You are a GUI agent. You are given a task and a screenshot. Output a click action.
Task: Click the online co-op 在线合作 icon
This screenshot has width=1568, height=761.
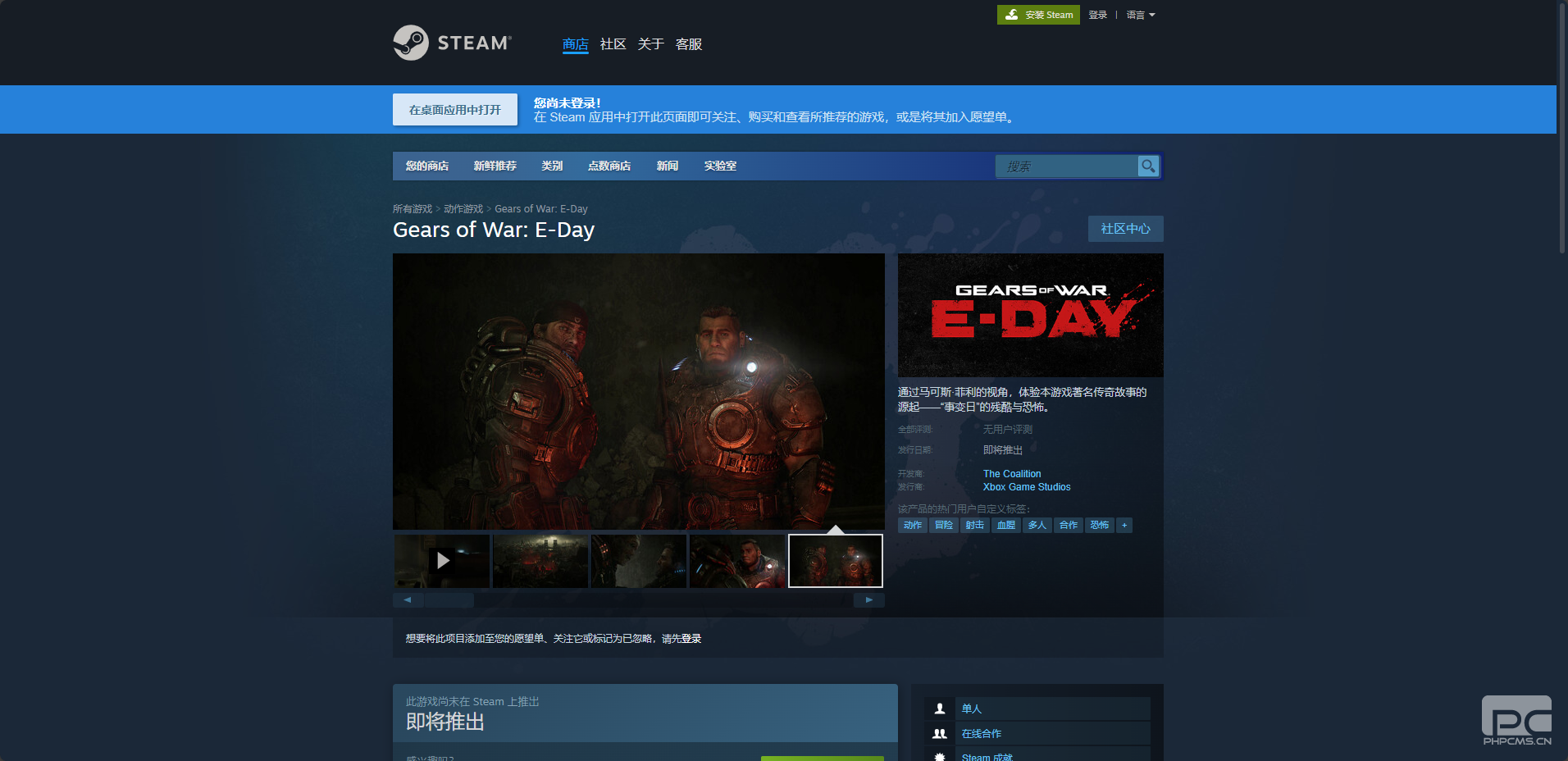940,734
